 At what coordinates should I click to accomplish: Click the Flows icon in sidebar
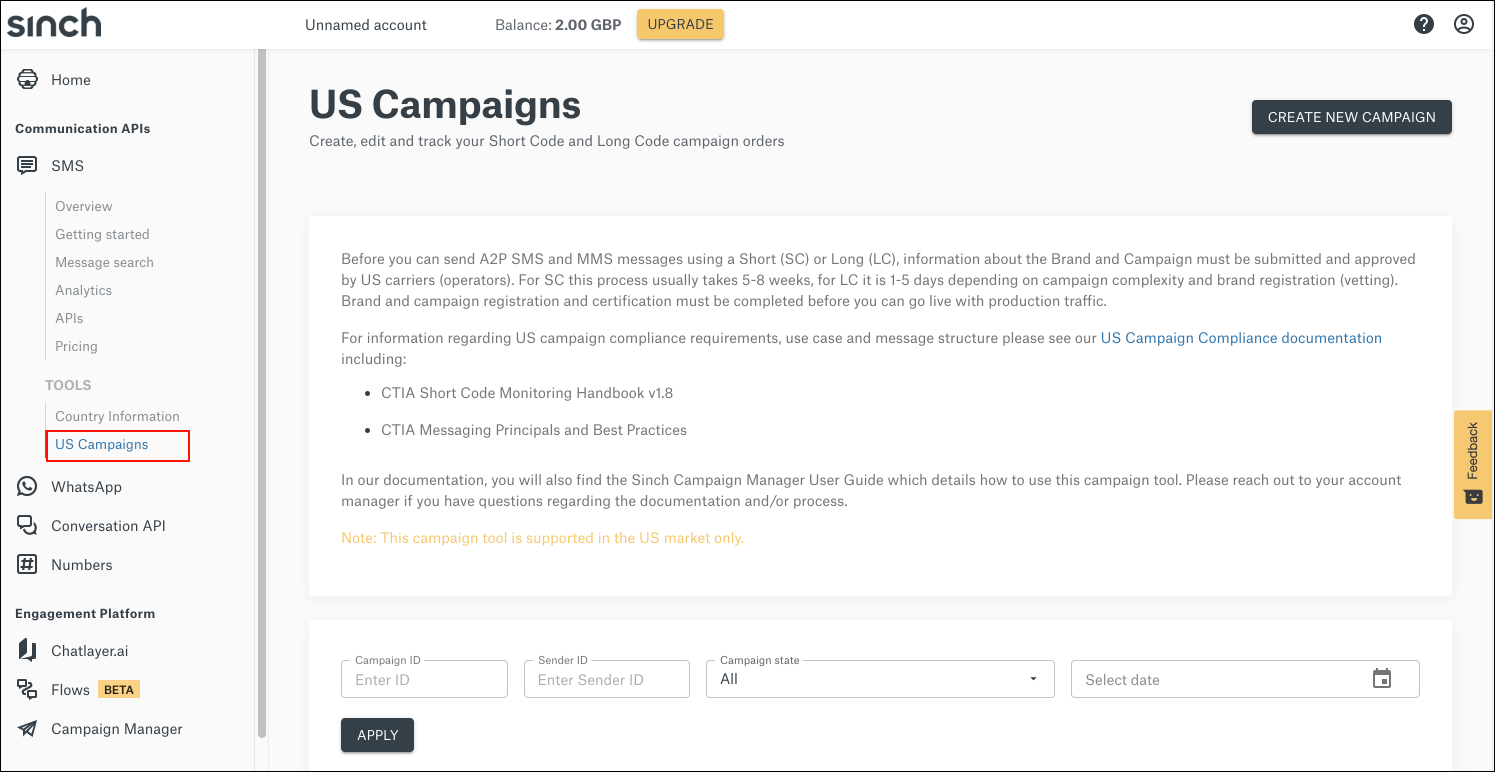[28, 690]
